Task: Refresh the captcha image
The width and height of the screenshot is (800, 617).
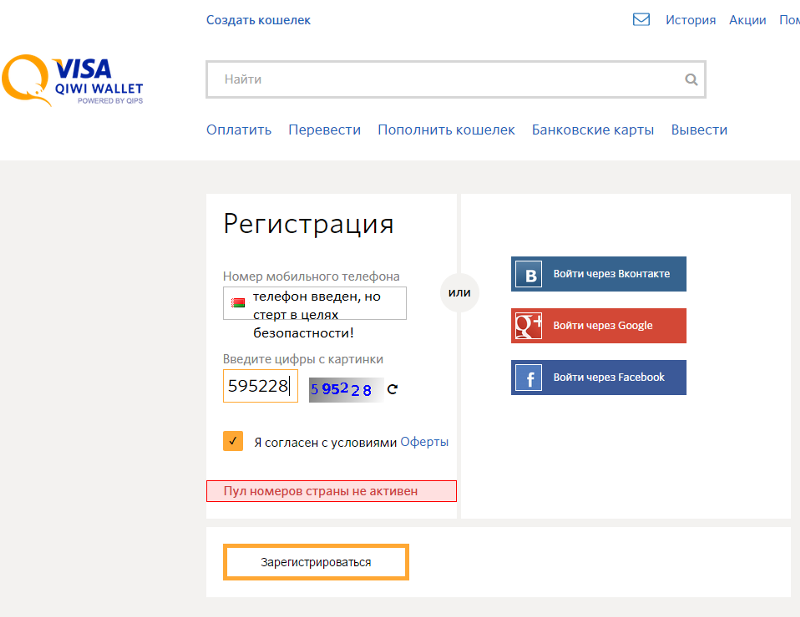Action: point(392,389)
